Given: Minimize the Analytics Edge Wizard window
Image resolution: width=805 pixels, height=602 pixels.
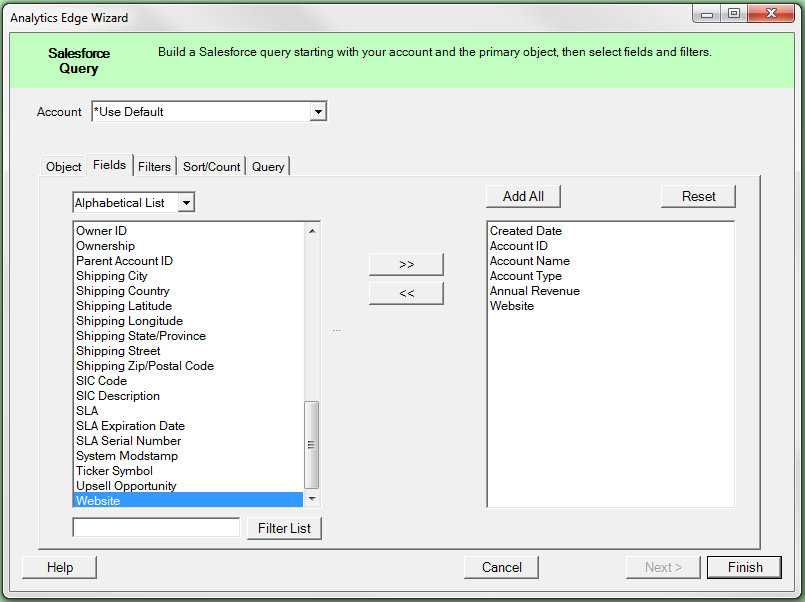Looking at the screenshot, I should click(707, 14).
